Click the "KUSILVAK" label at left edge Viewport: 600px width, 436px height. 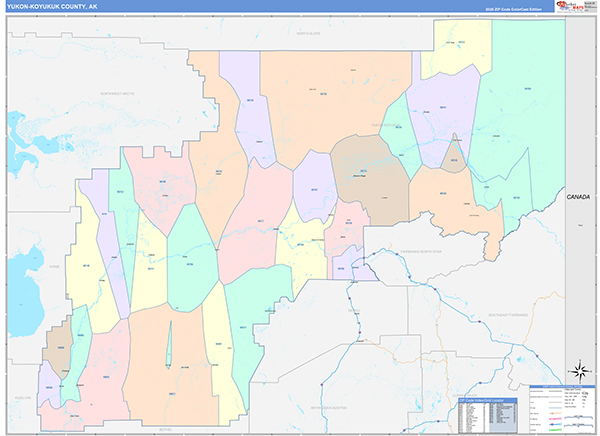pyautogui.click(x=23, y=398)
